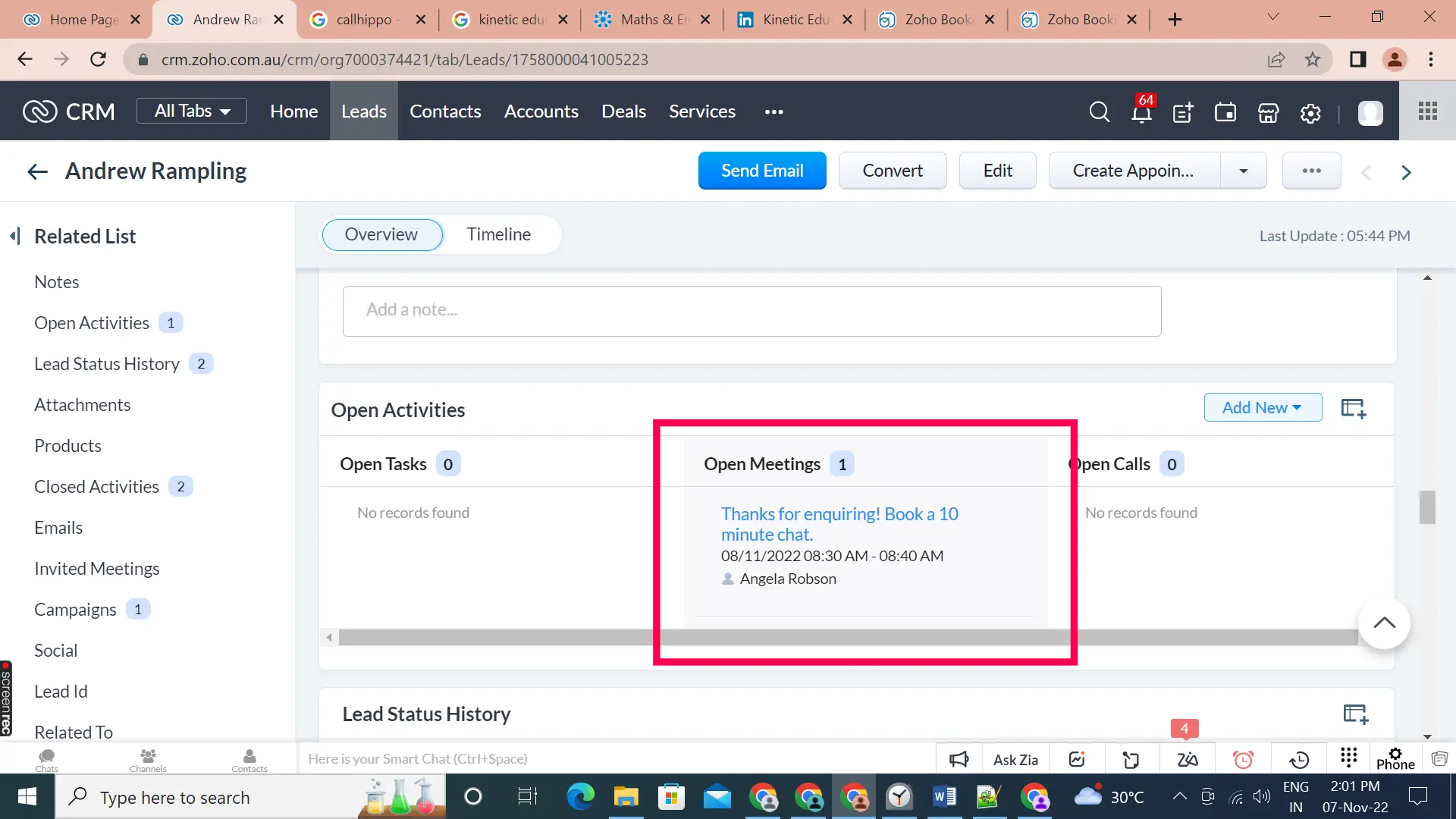1456x819 pixels.
Task: Open the recently viewed history icon
Action: tap(1300, 758)
